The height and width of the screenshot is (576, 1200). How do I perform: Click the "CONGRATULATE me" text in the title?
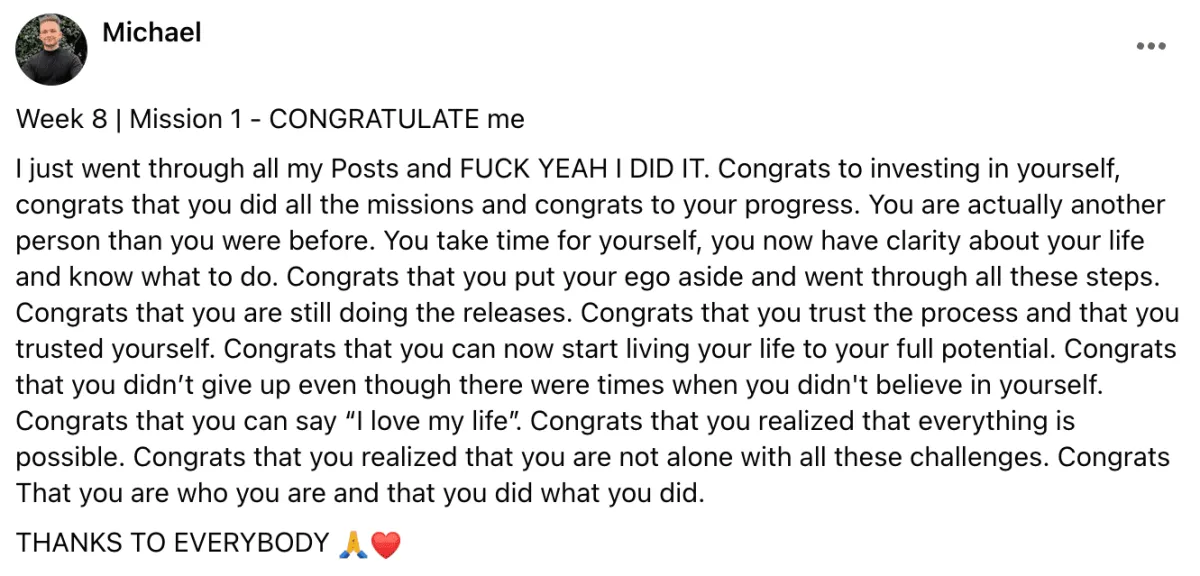click(x=397, y=120)
